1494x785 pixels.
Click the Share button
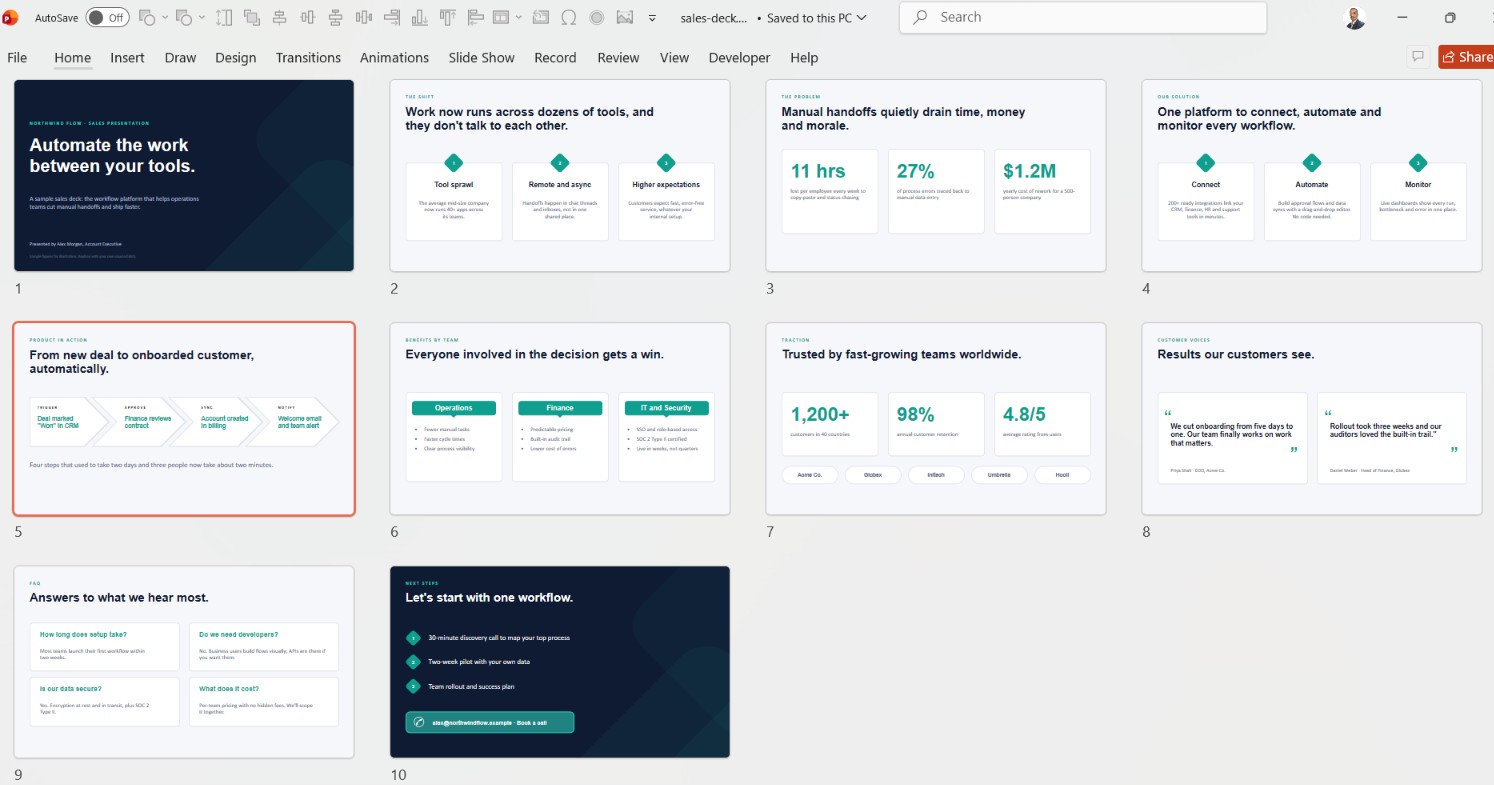click(1466, 57)
